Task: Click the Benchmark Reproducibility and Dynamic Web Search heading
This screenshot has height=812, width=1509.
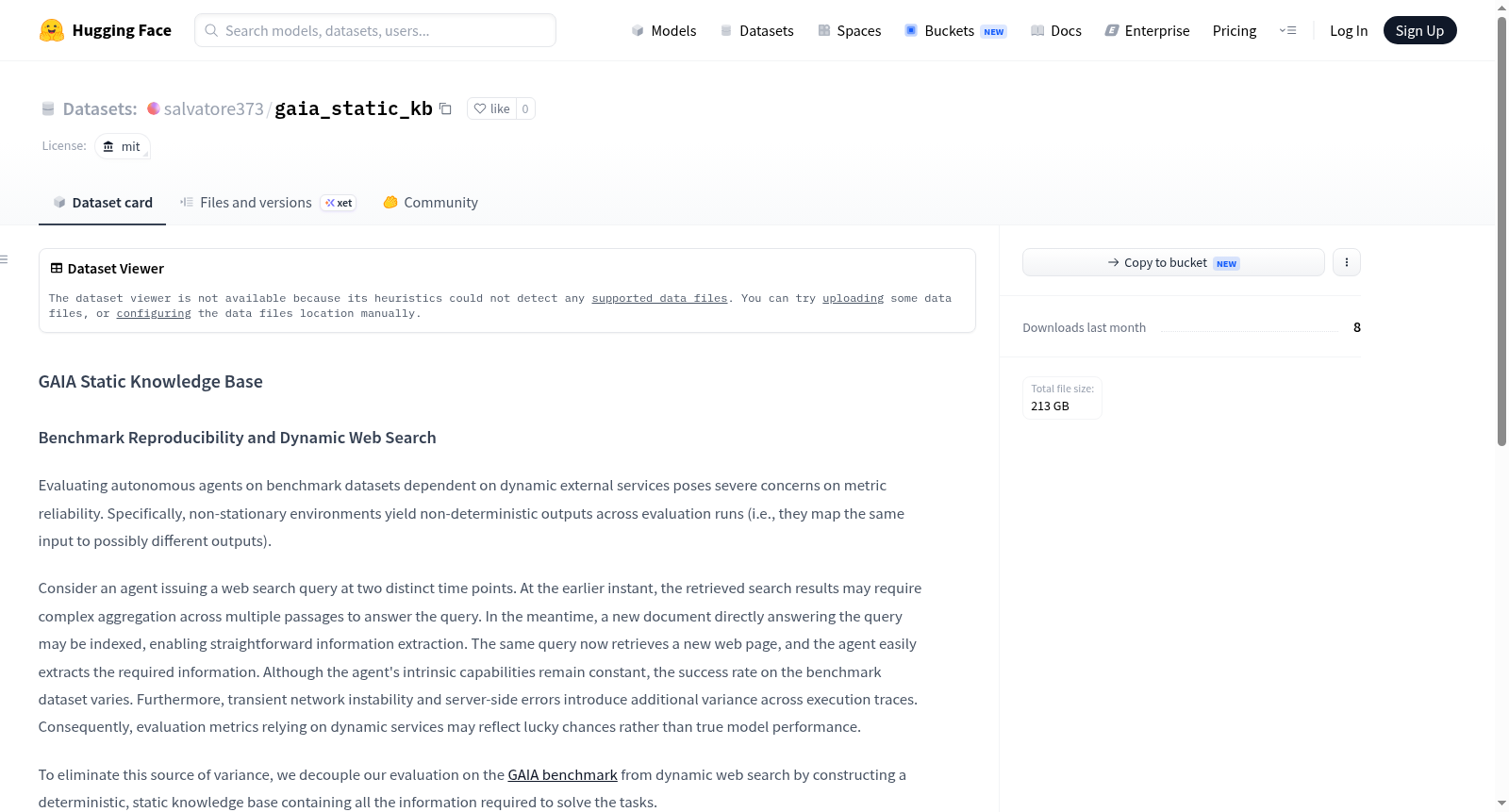Action: [237, 438]
